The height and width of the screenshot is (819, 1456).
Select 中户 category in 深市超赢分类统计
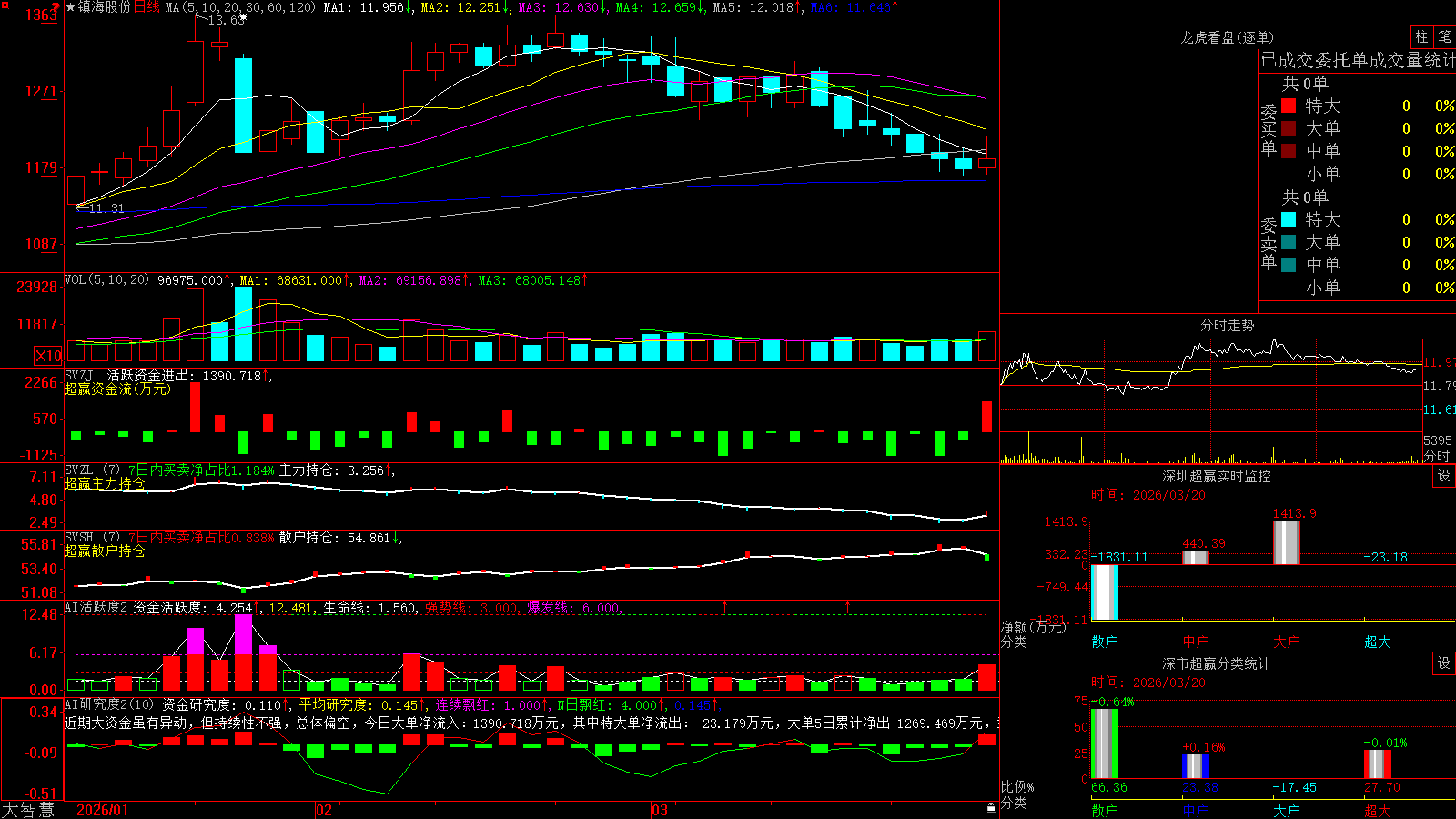click(1196, 811)
